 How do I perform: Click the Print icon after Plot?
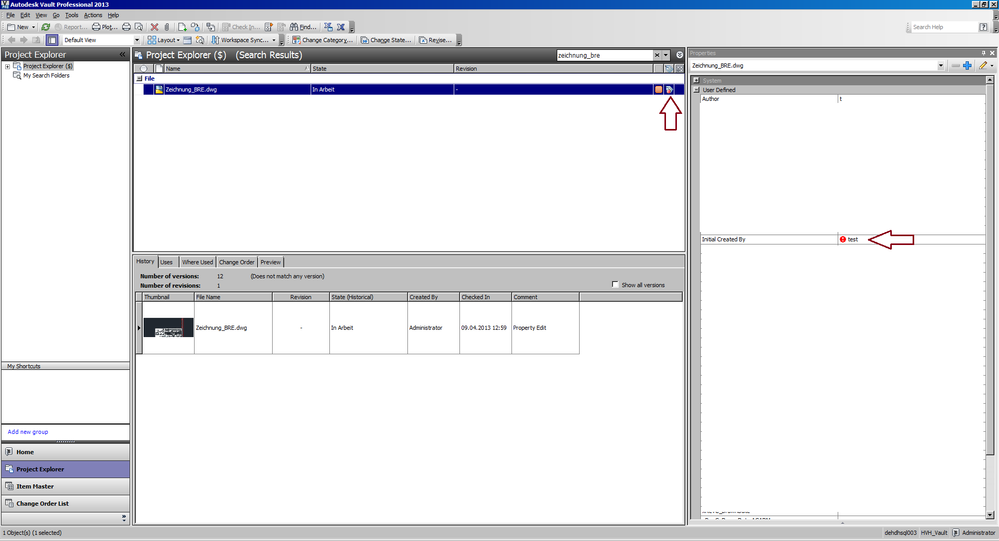tap(126, 27)
